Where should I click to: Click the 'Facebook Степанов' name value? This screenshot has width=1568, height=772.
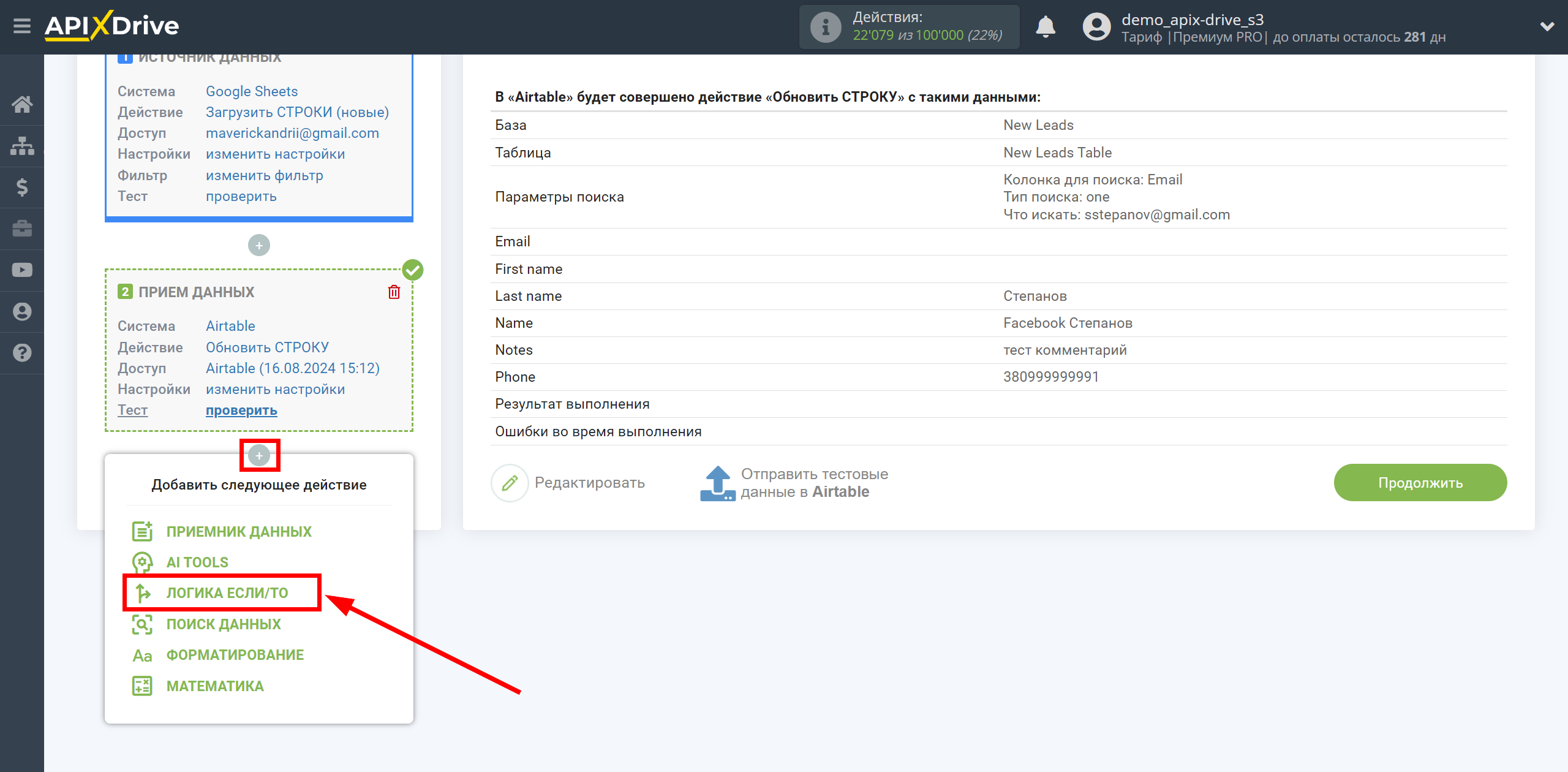coord(1068,323)
